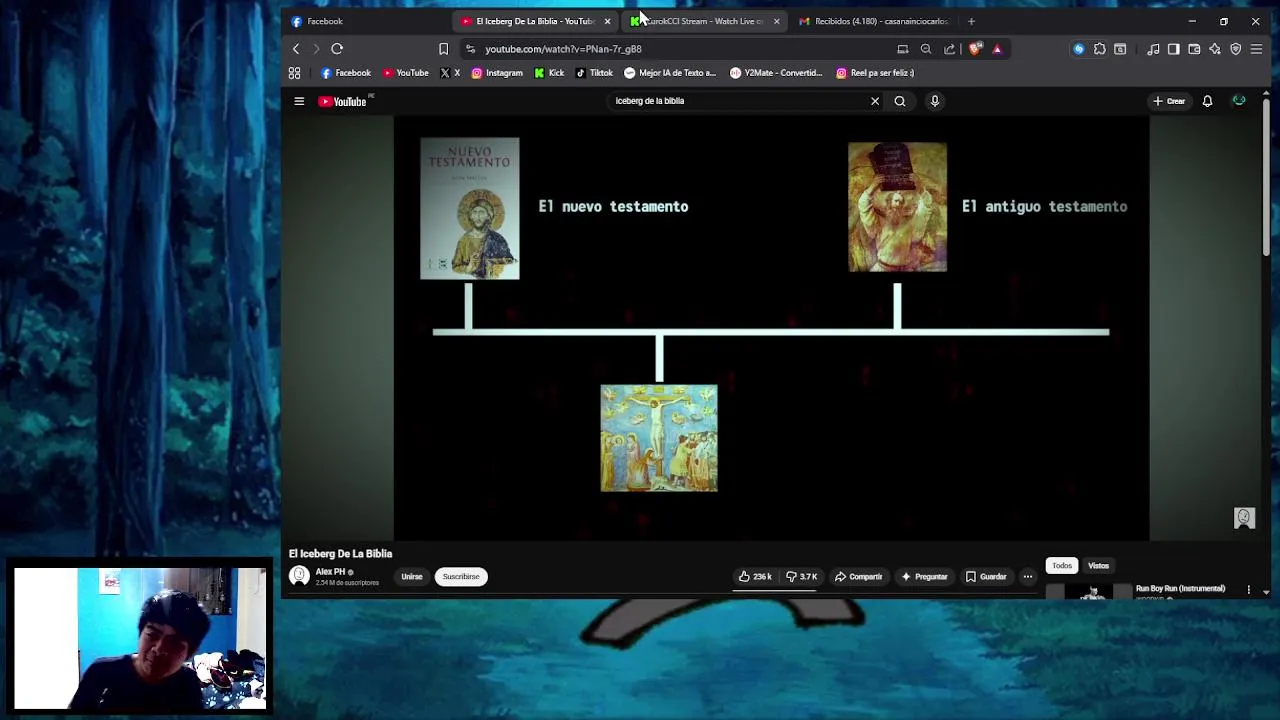The image size is (1280, 720).
Task: Clear the YouTube search box text
Action: 875,101
